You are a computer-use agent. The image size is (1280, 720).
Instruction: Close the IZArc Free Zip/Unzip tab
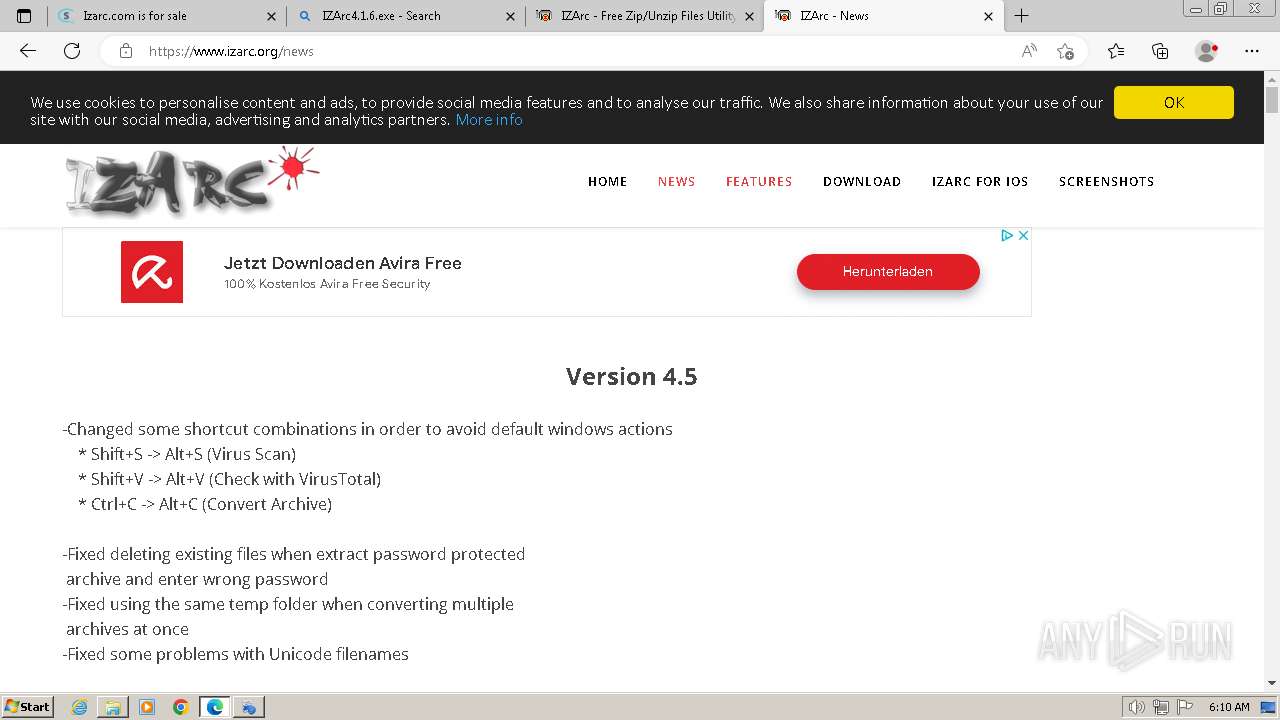pyautogui.click(x=749, y=16)
